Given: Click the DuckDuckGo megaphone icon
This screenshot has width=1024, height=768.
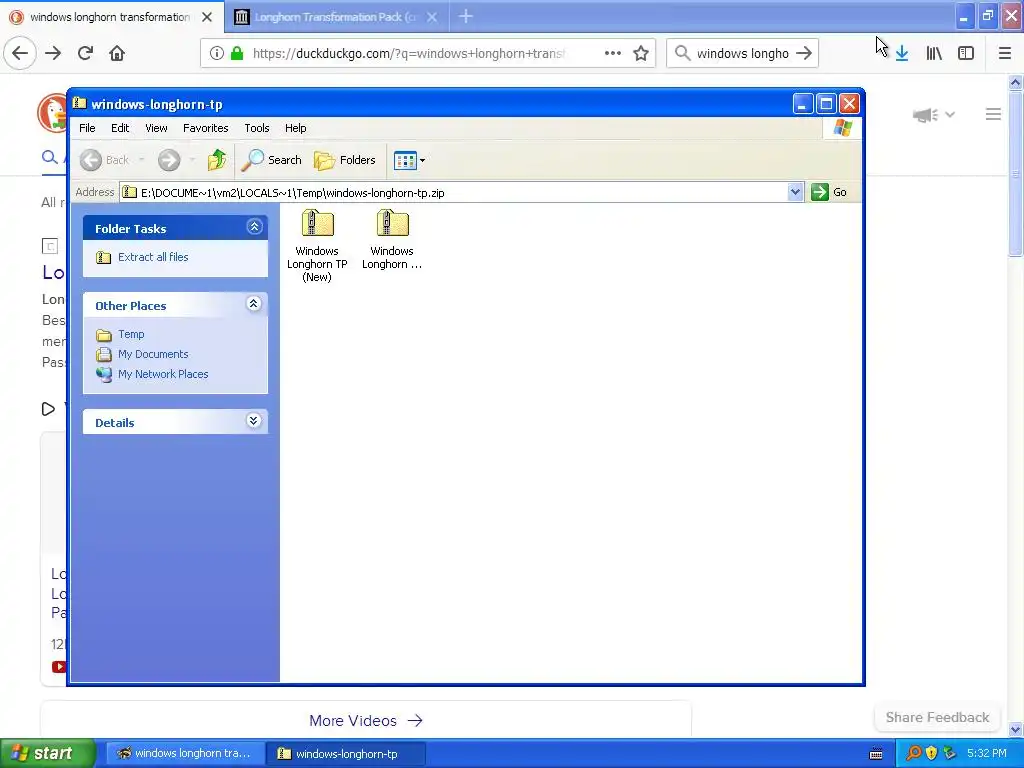Looking at the screenshot, I should 925,116.
